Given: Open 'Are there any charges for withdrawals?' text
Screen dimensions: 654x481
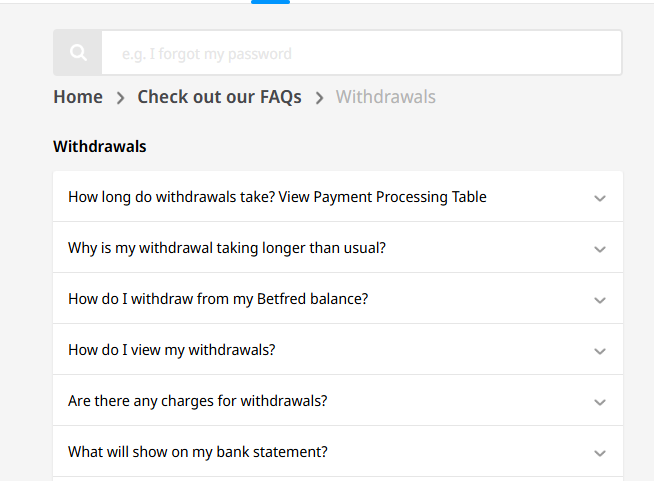Looking at the screenshot, I should 198,401.
